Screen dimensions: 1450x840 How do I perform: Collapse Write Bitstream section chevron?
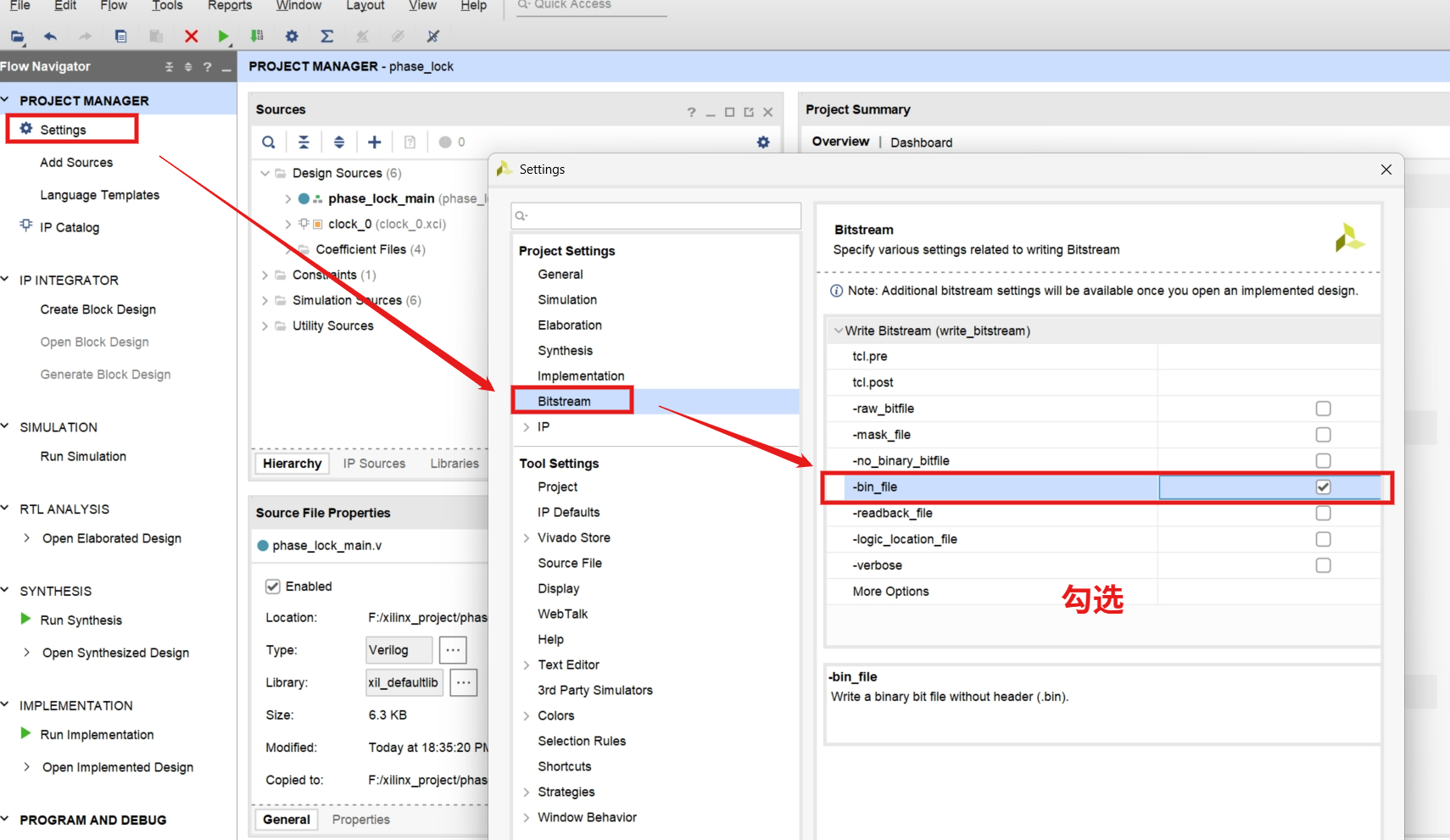(838, 331)
